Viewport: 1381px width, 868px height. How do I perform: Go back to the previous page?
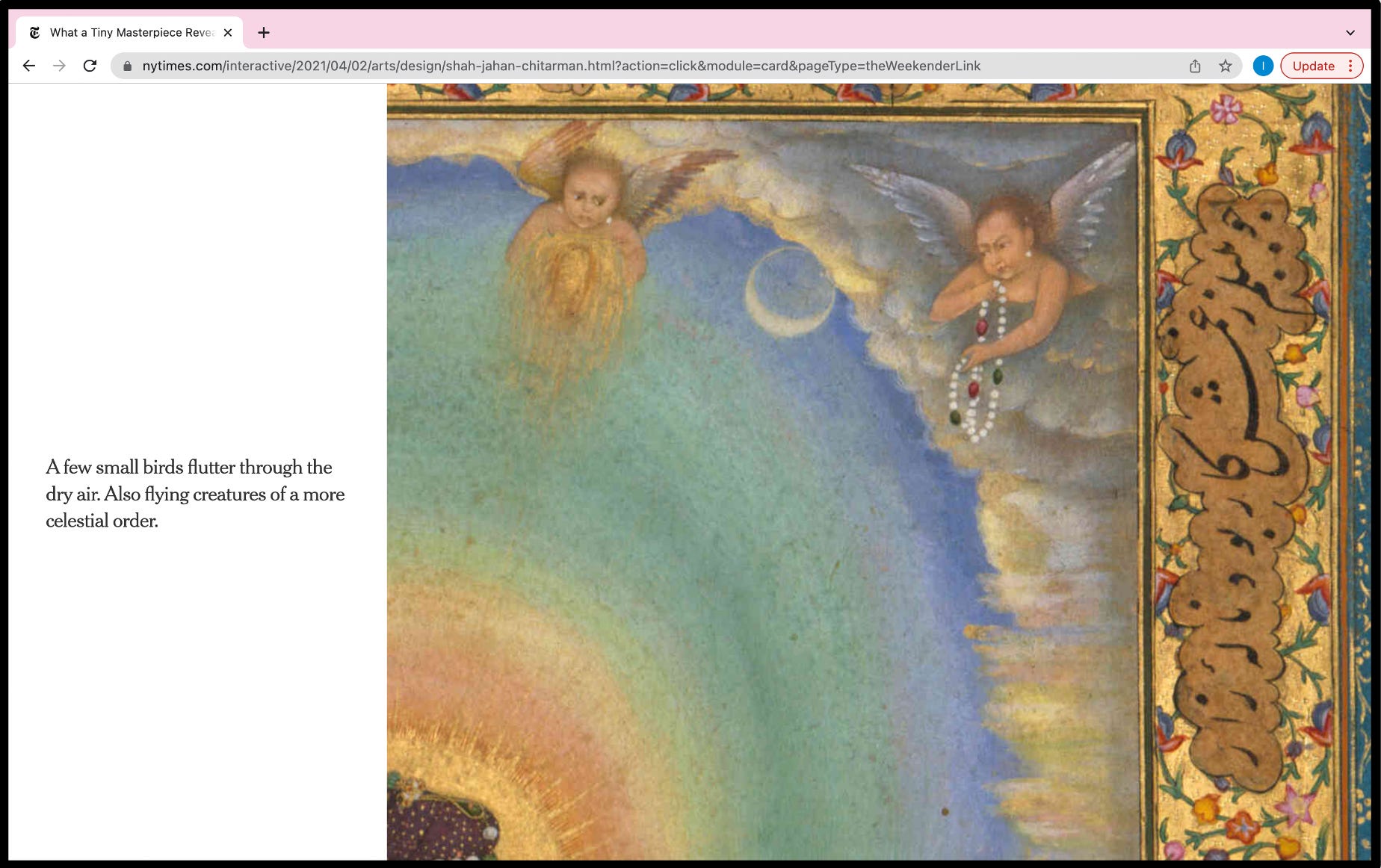tap(29, 66)
